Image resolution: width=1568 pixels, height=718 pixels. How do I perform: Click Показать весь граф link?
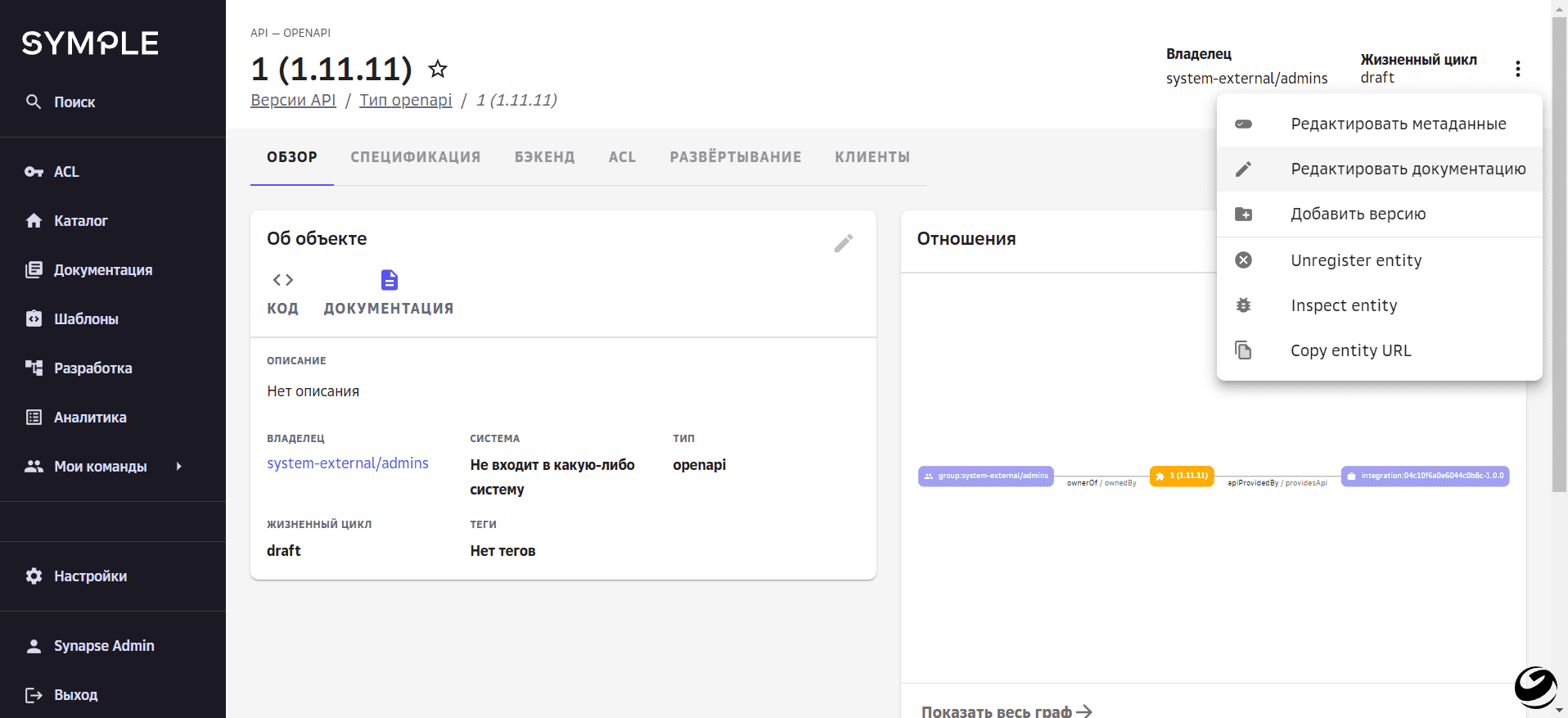(x=1007, y=710)
